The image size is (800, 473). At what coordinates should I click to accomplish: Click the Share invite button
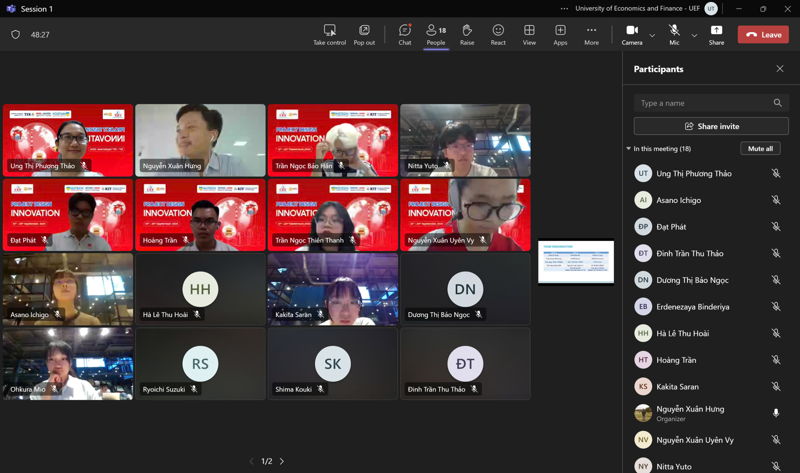711,126
